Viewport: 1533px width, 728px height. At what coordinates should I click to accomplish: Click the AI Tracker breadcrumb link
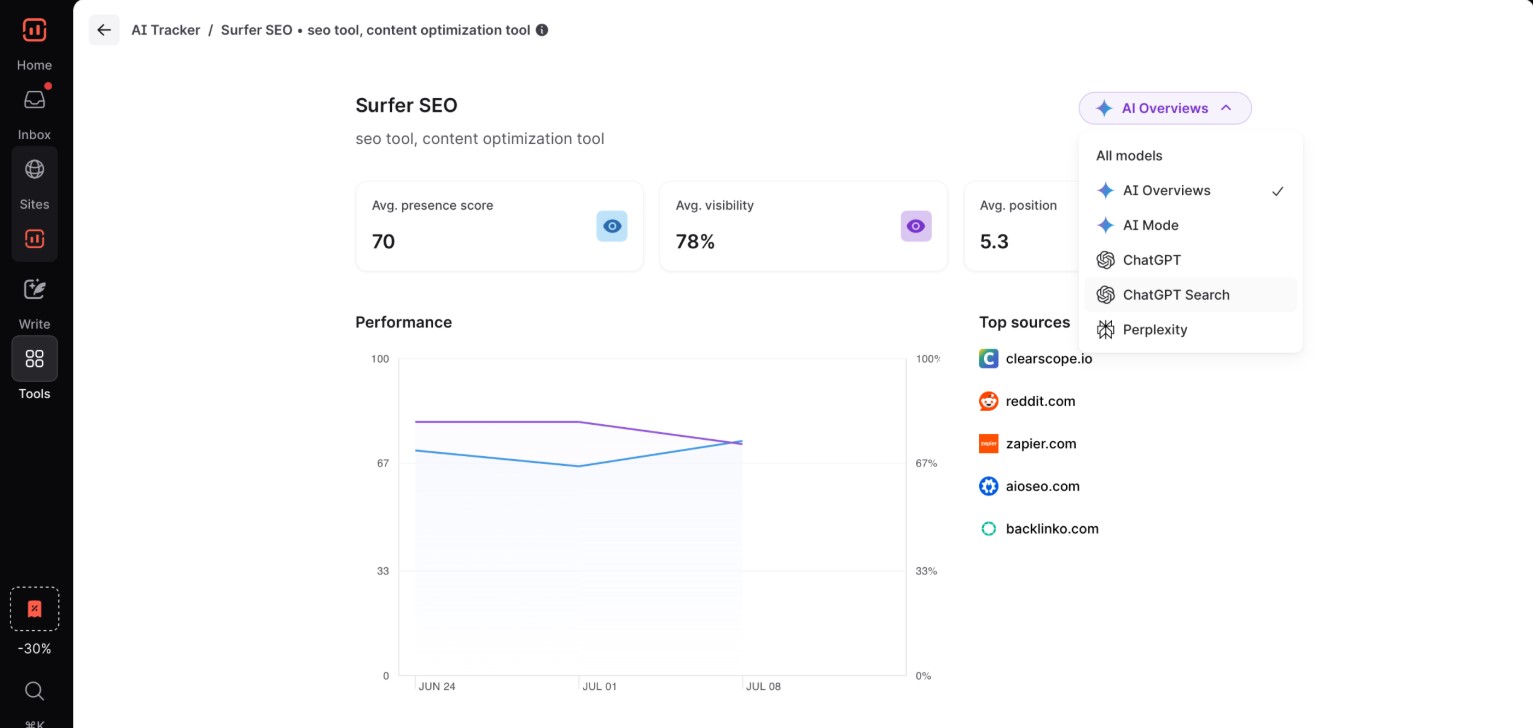pos(166,30)
